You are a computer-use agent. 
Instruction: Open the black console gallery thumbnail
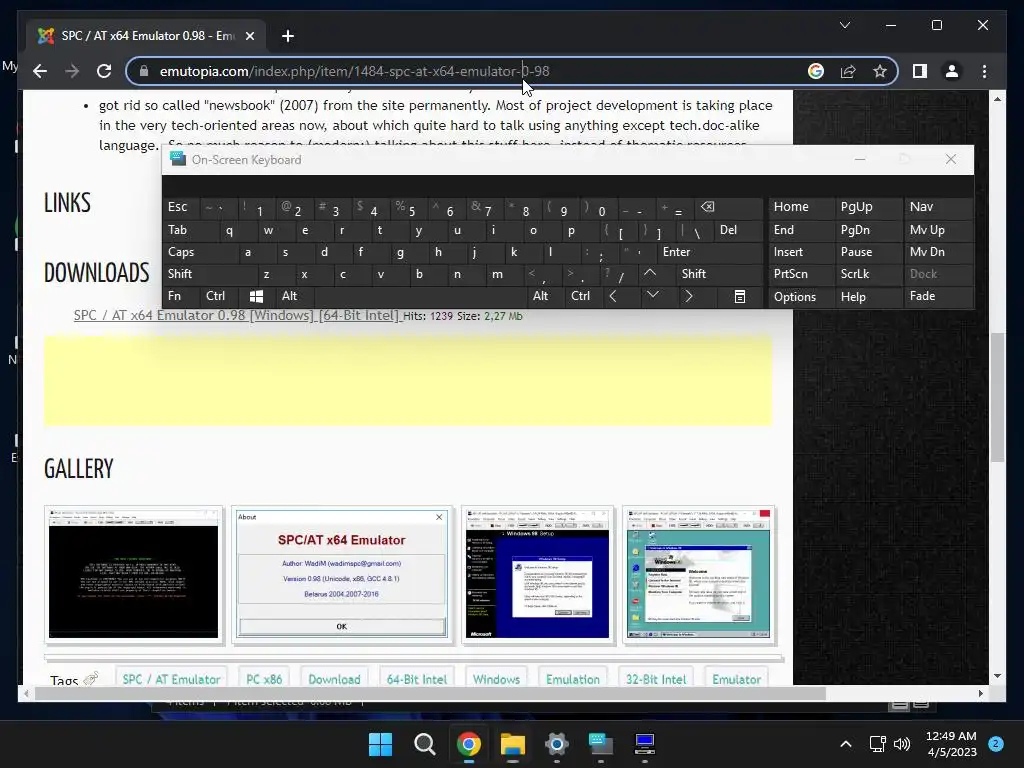134,575
